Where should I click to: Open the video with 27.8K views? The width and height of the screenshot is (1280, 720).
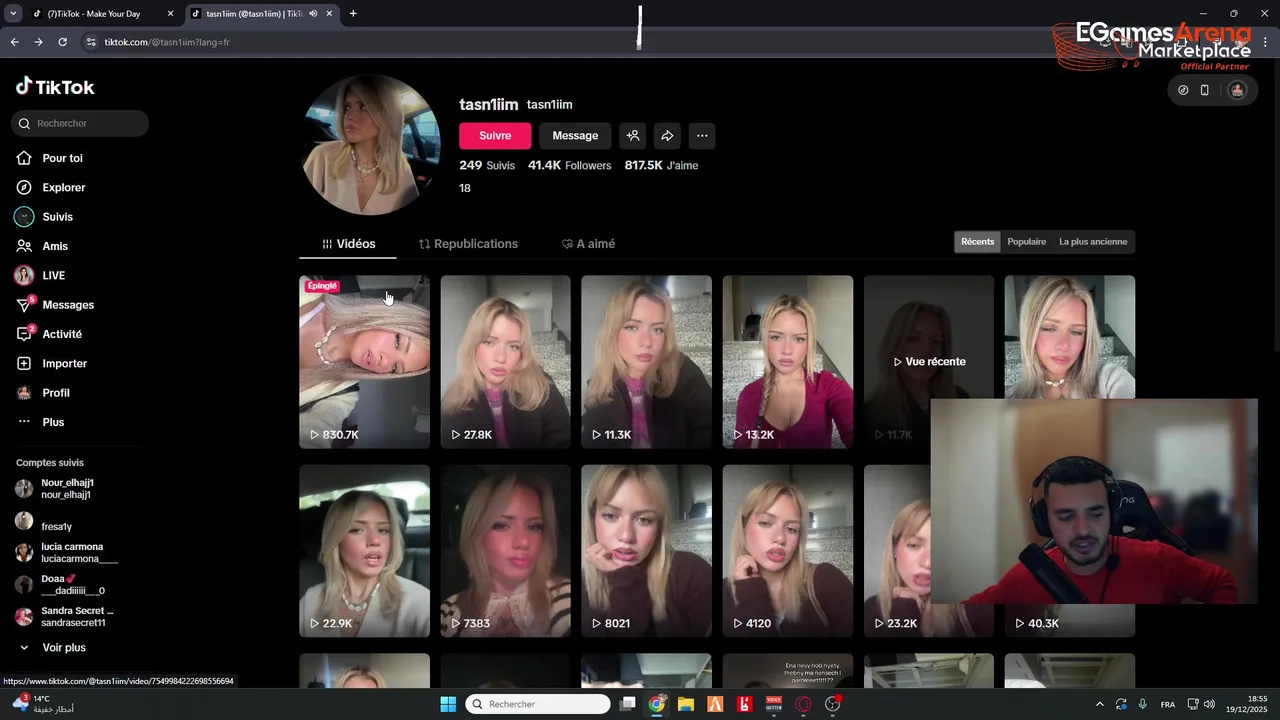(x=505, y=362)
